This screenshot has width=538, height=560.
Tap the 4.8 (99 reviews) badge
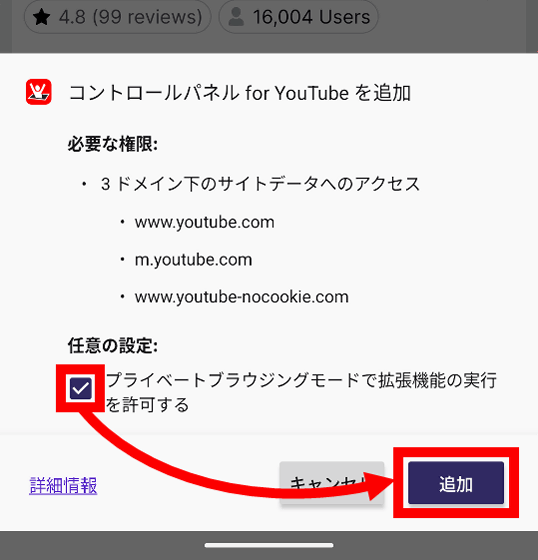tap(118, 17)
